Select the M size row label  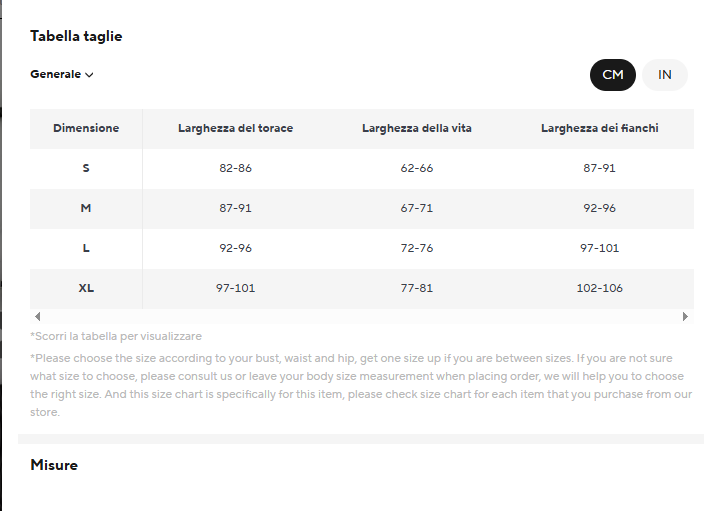pyautogui.click(x=86, y=208)
